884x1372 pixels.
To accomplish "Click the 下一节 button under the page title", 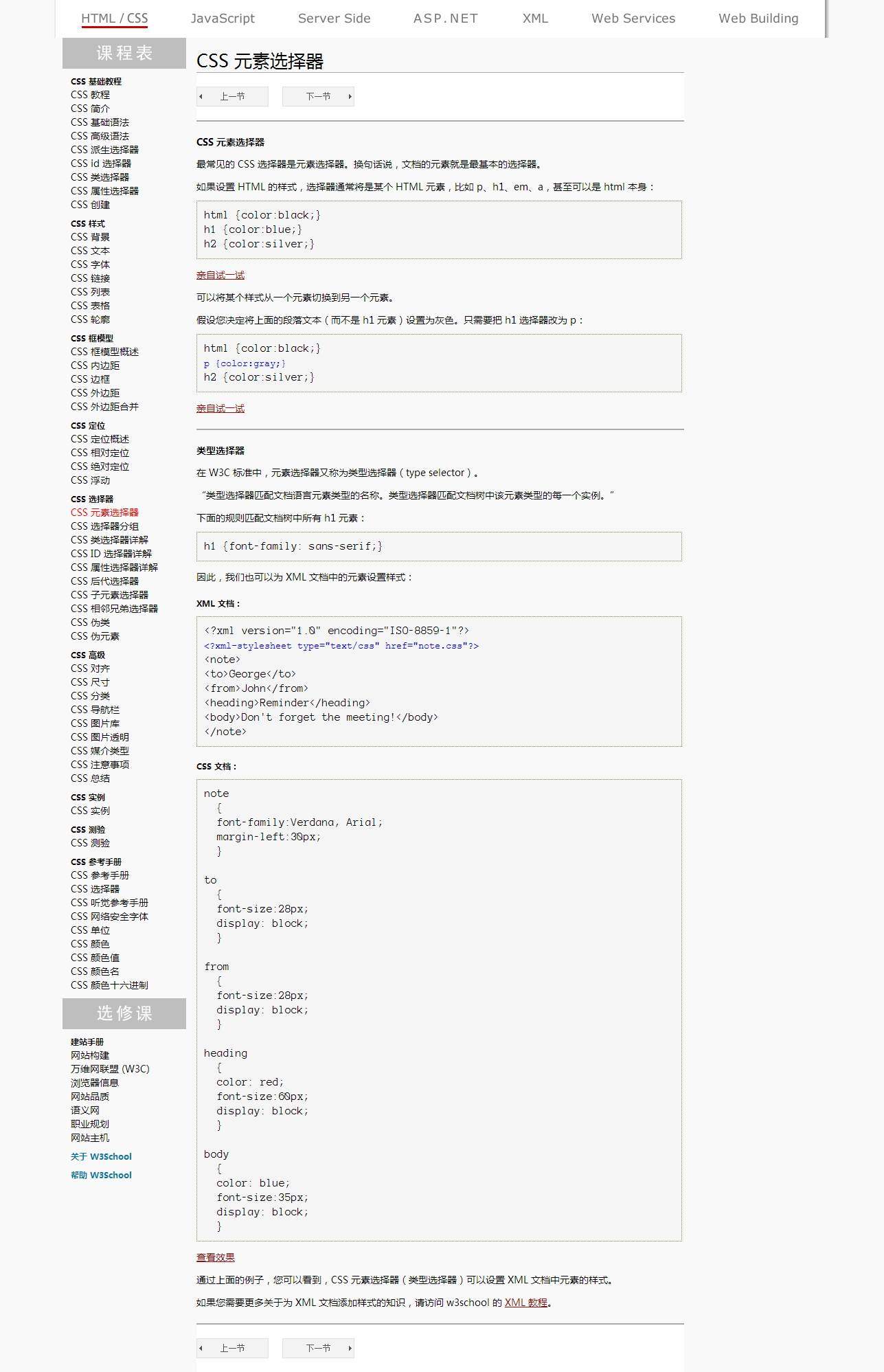I will pos(318,96).
